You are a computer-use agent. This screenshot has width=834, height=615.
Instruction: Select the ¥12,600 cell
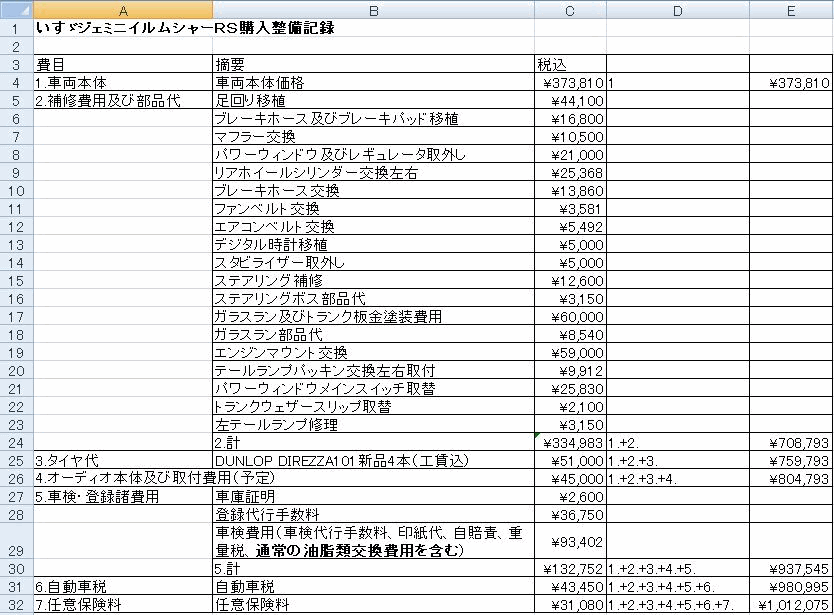tap(570, 281)
